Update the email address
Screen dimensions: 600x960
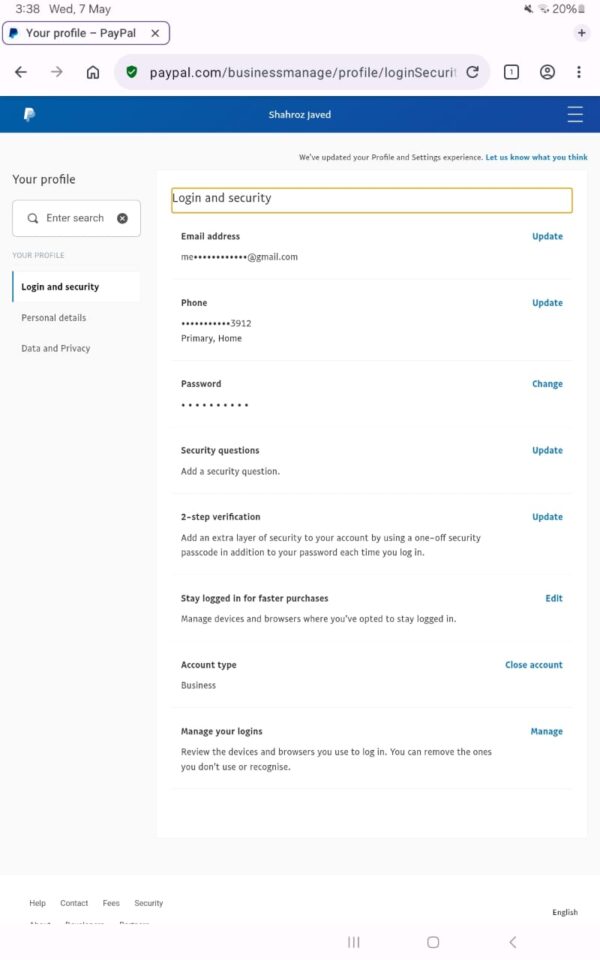(x=547, y=237)
